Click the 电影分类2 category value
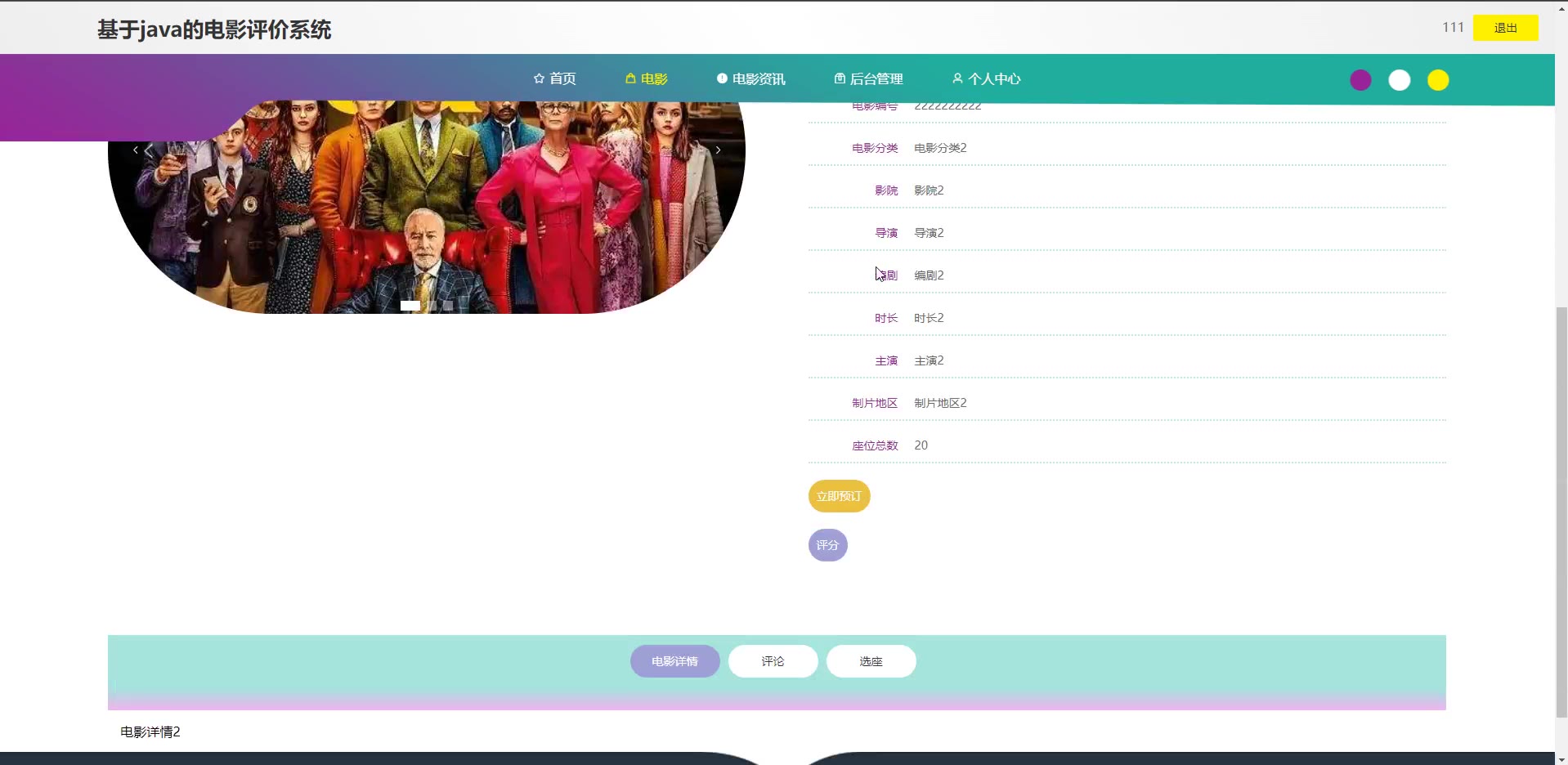 click(940, 148)
